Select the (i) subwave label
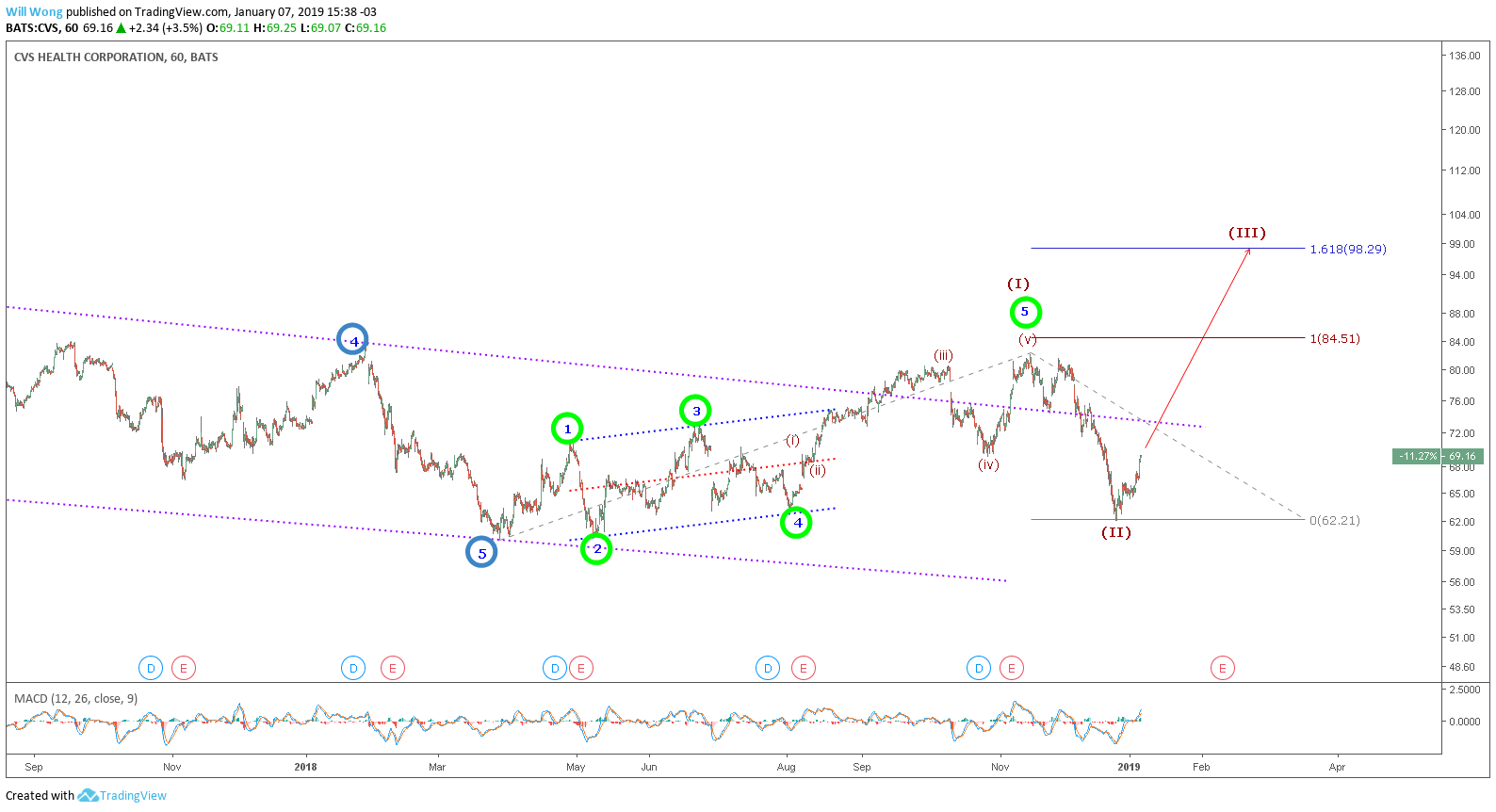Screen dimensions: 1496x812 [x=793, y=440]
